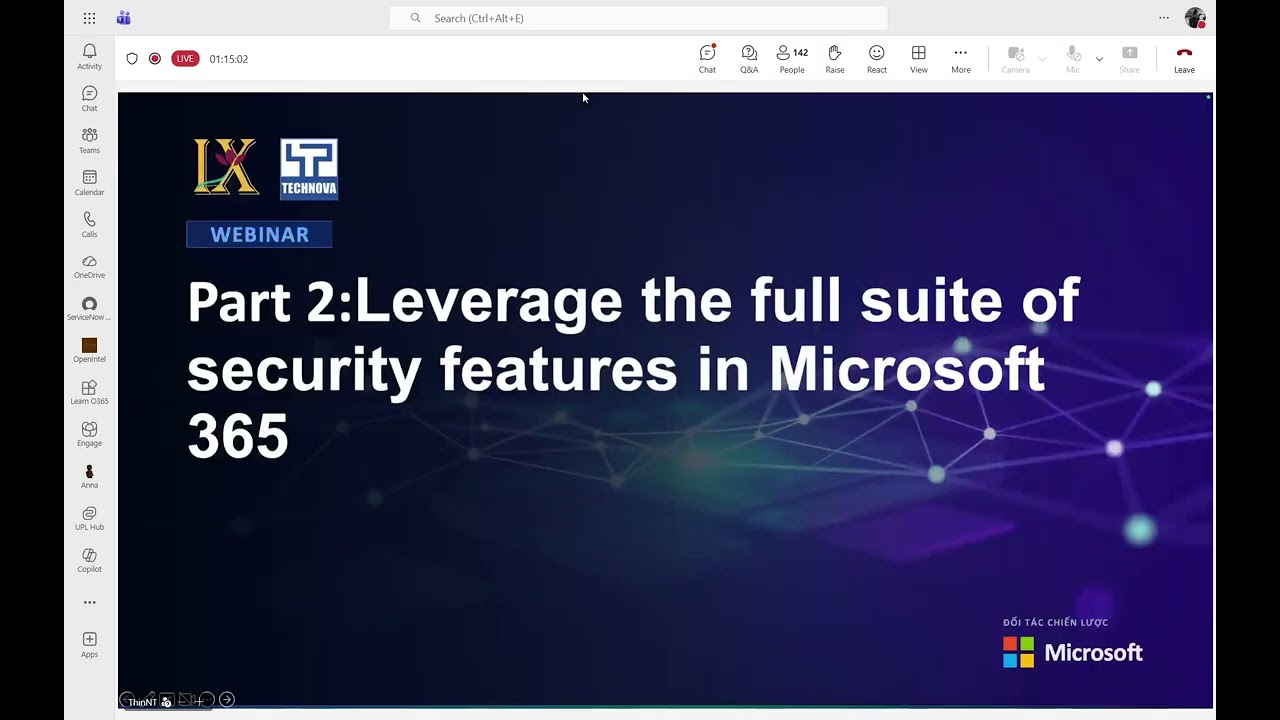Open Calendar in the sidebar
This screenshot has height=720, width=1280.
click(90, 183)
